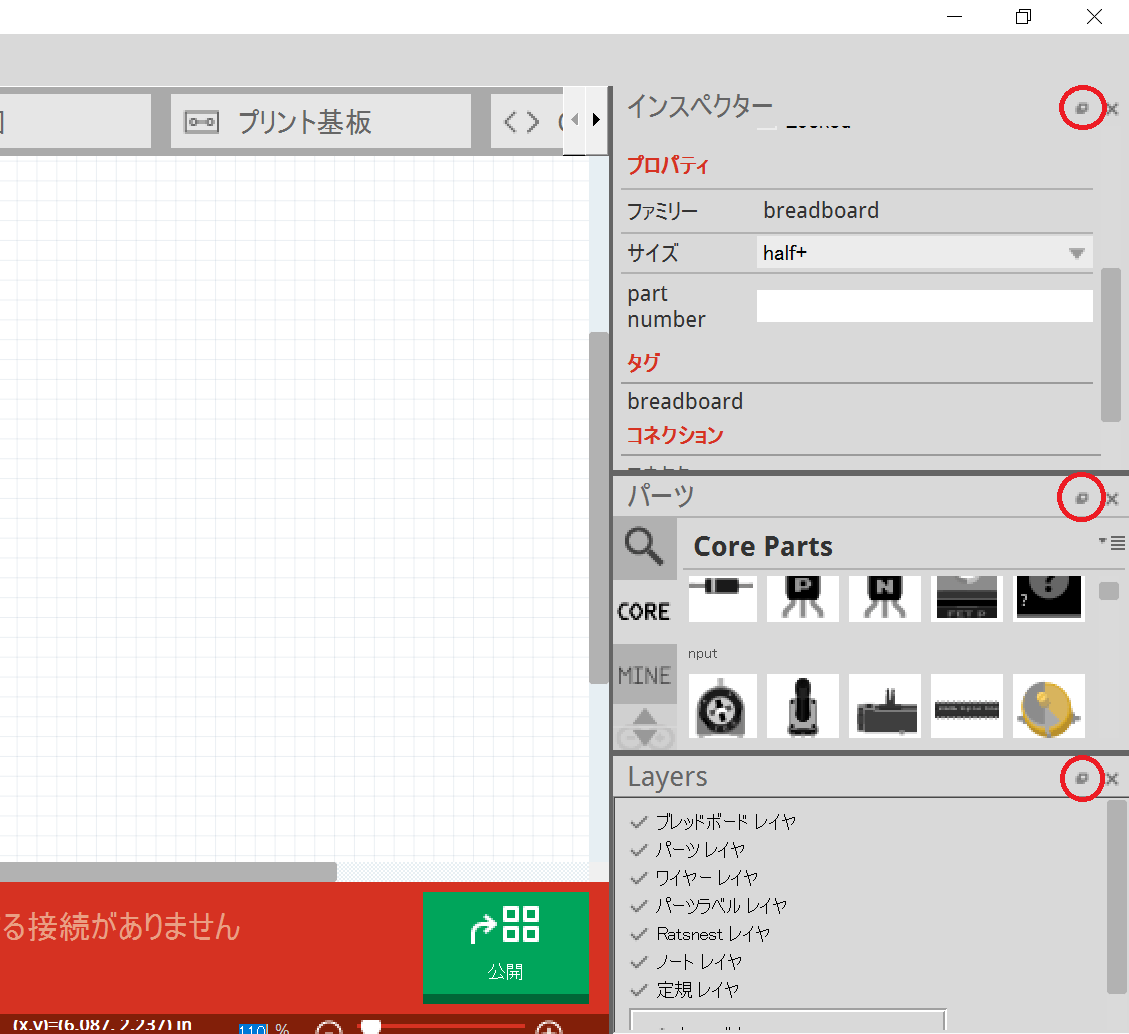Click the 接続がありません routing status message
This screenshot has height=1034, width=1129.
click(x=121, y=927)
